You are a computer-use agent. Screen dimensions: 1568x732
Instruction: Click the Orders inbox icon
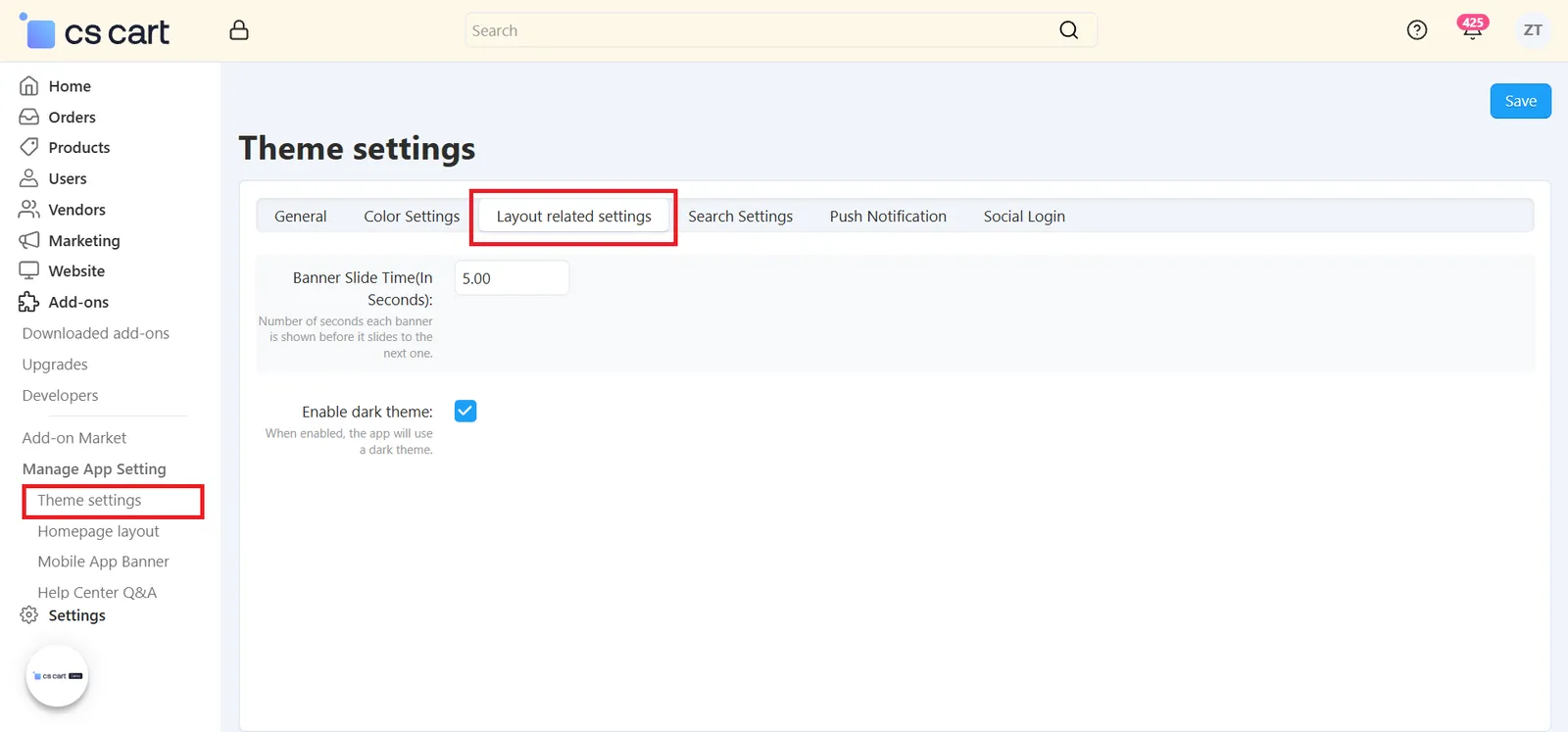tap(29, 117)
